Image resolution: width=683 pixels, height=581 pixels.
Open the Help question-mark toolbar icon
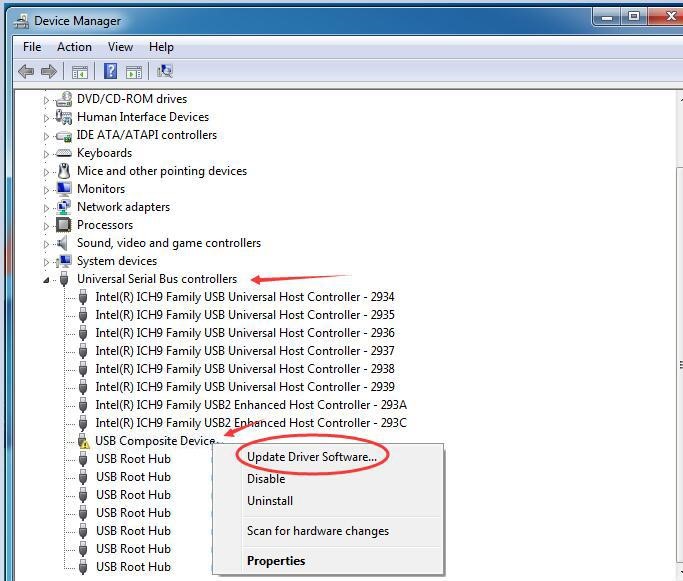coord(110,71)
